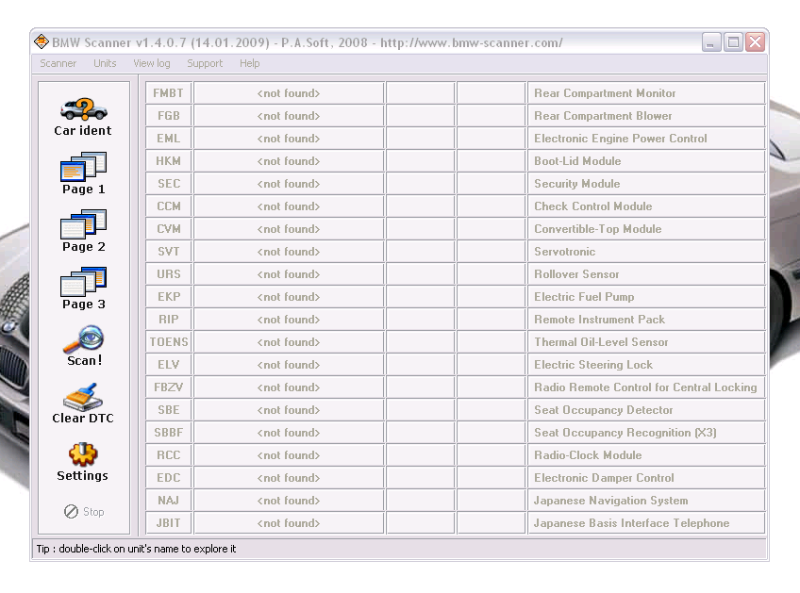Select the SBBF unit name
The width and height of the screenshot is (800, 593).
pos(168,433)
